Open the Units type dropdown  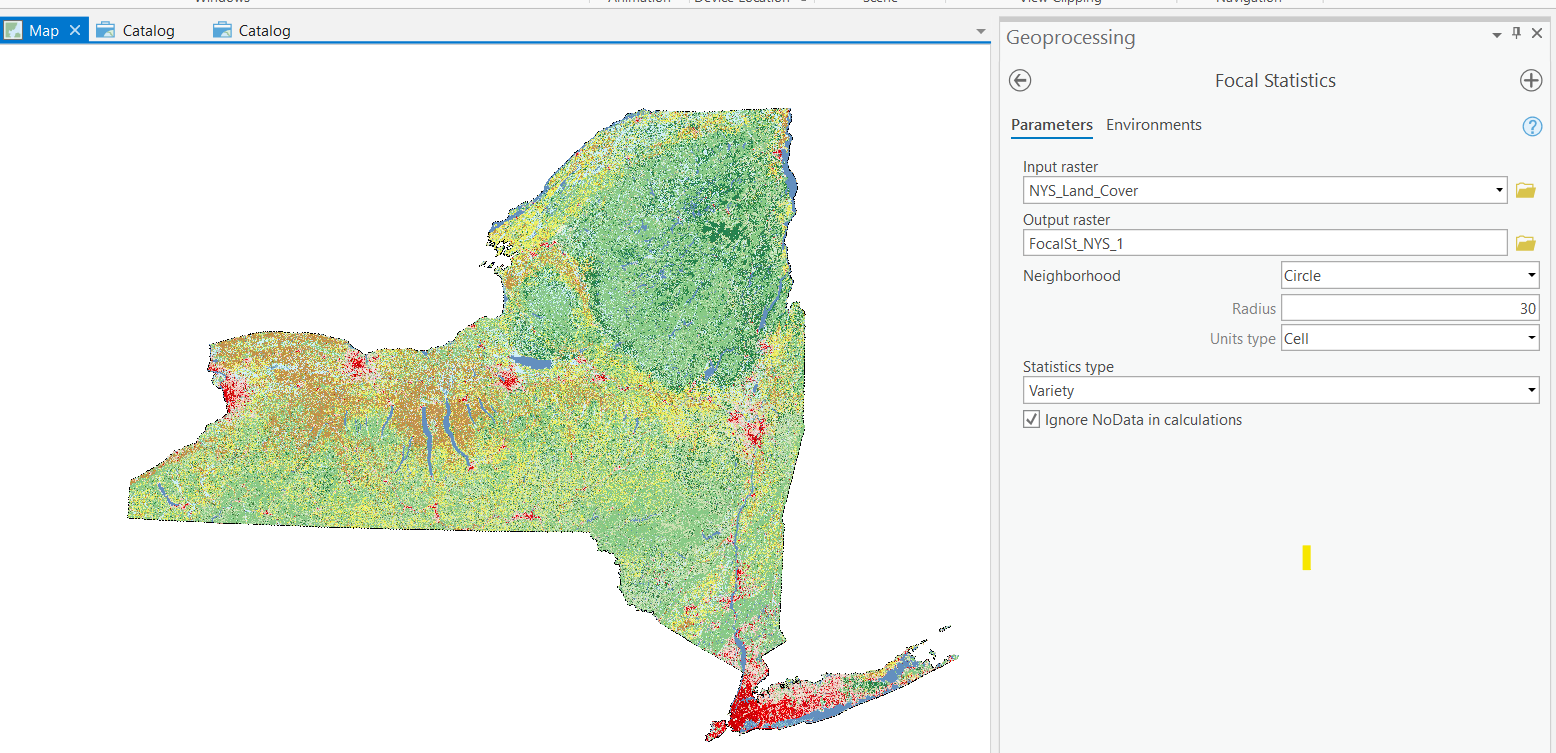tap(1531, 339)
